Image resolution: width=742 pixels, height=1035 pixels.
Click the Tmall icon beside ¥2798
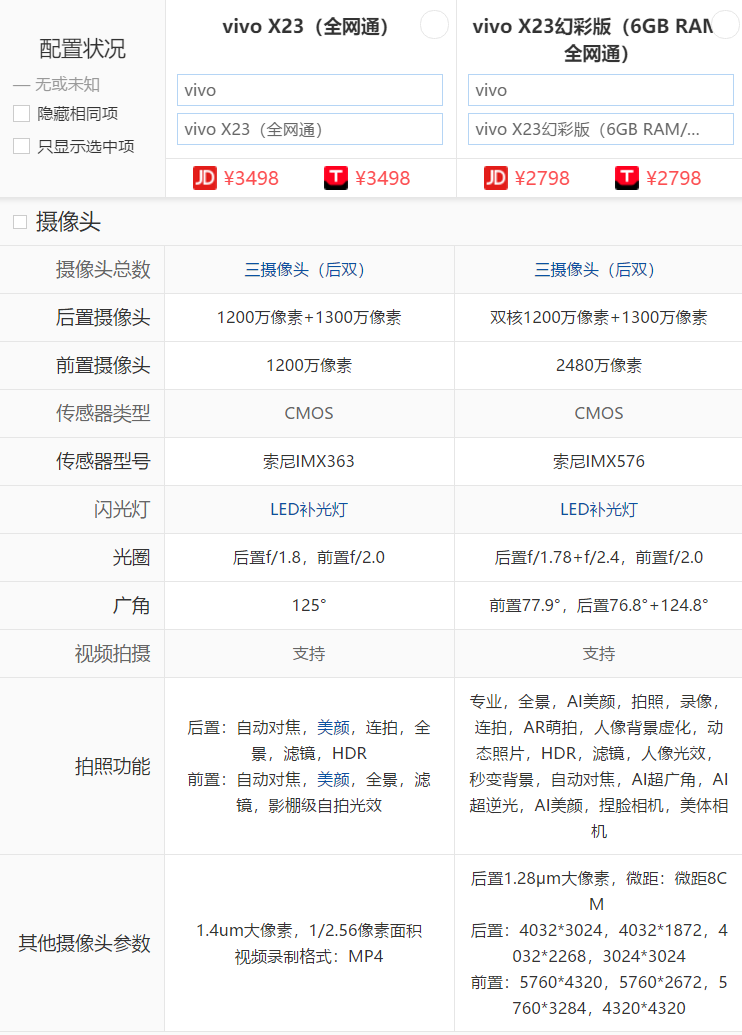(x=626, y=178)
